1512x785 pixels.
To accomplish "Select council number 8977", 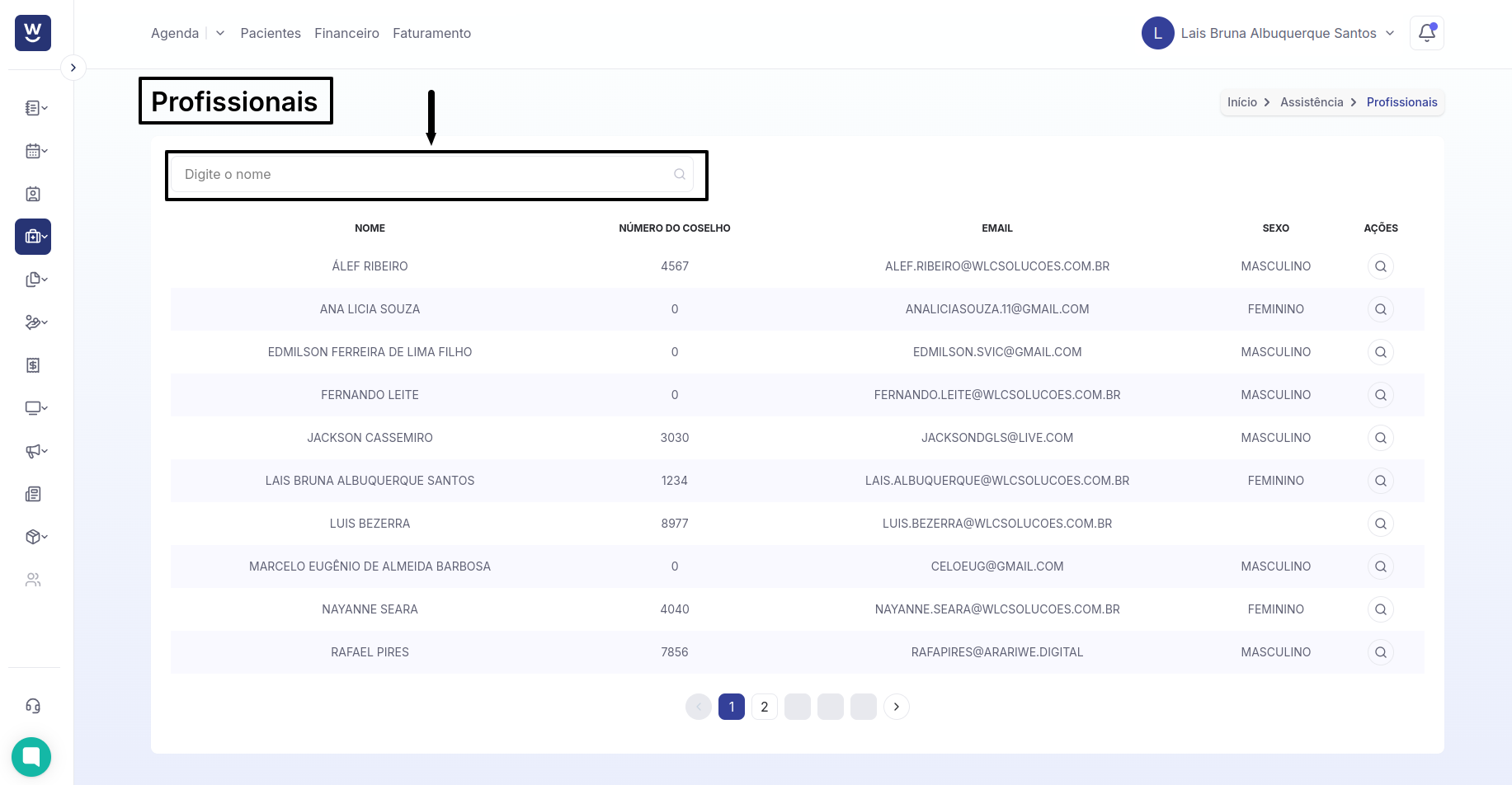I will (675, 524).
